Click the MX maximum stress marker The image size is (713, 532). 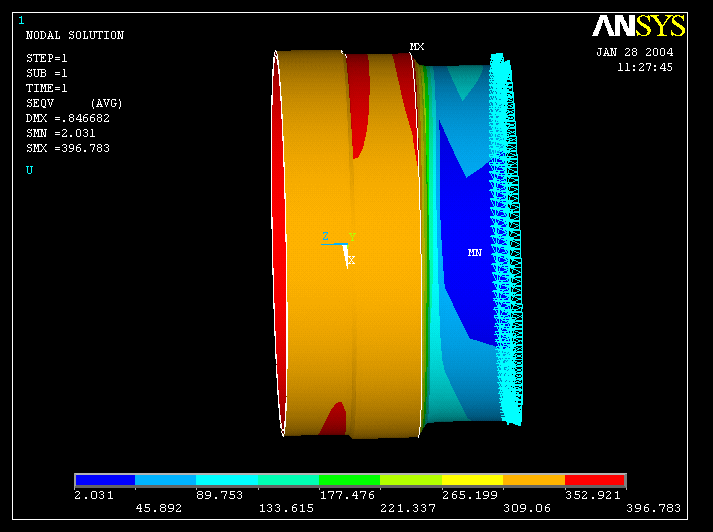[x=417, y=47]
